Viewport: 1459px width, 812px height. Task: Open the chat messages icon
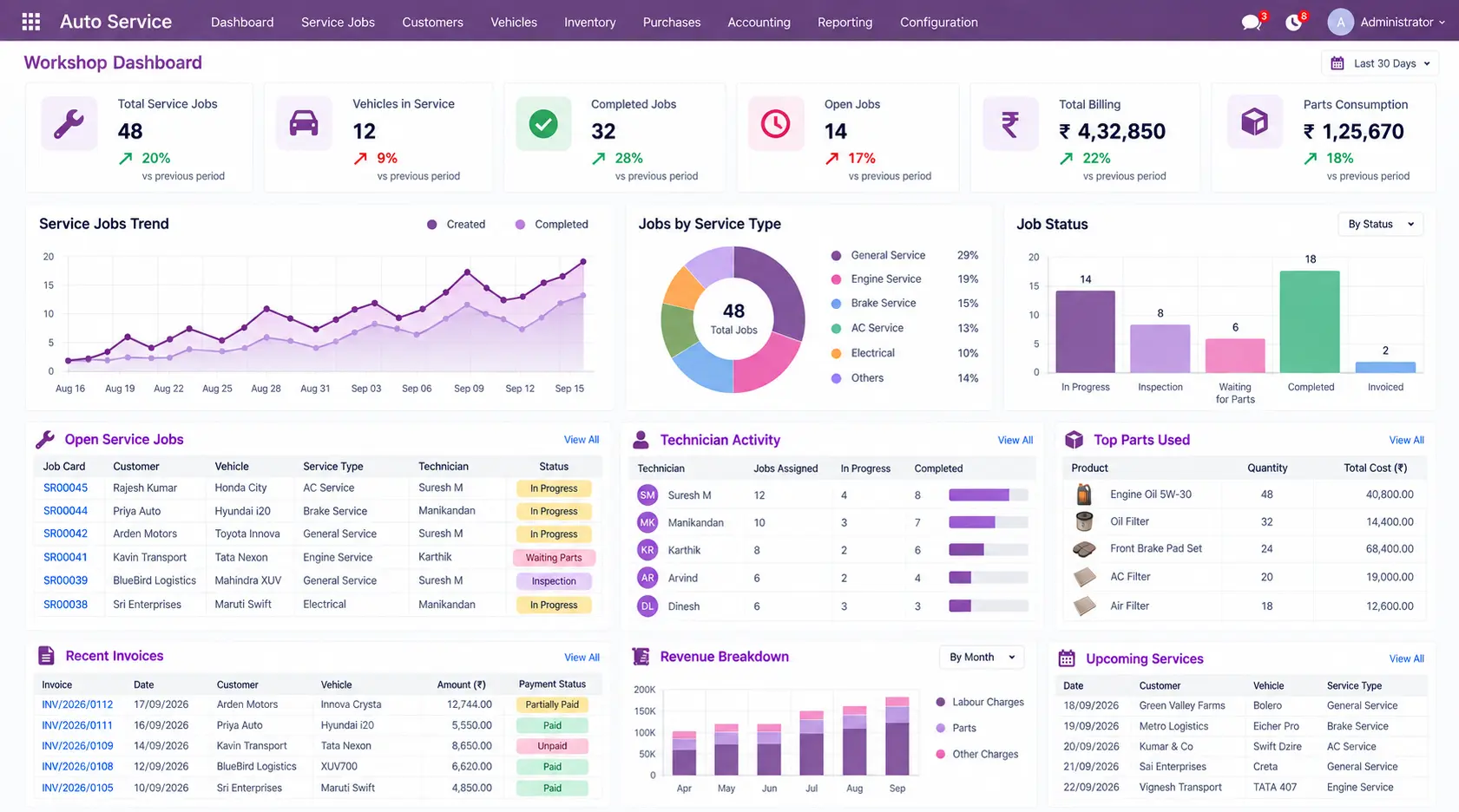coord(1251,23)
